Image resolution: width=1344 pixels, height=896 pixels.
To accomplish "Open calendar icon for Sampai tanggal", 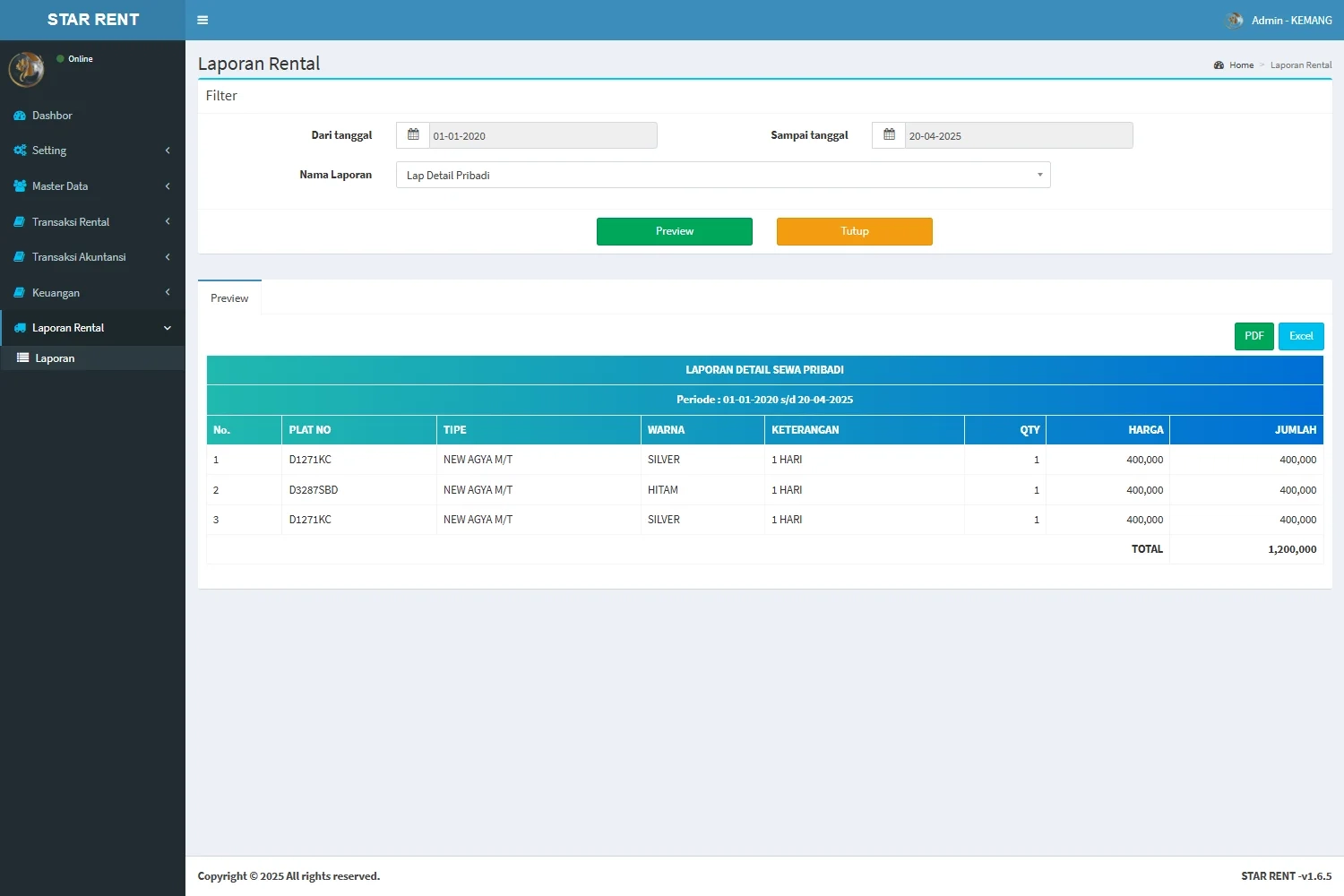I will (x=889, y=135).
